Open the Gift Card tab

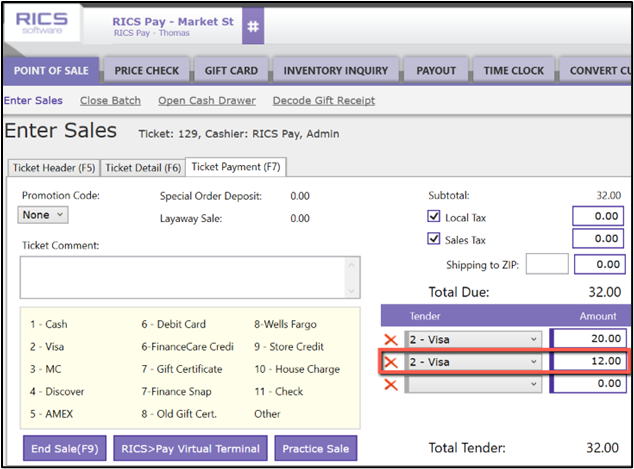pyautogui.click(x=231, y=70)
